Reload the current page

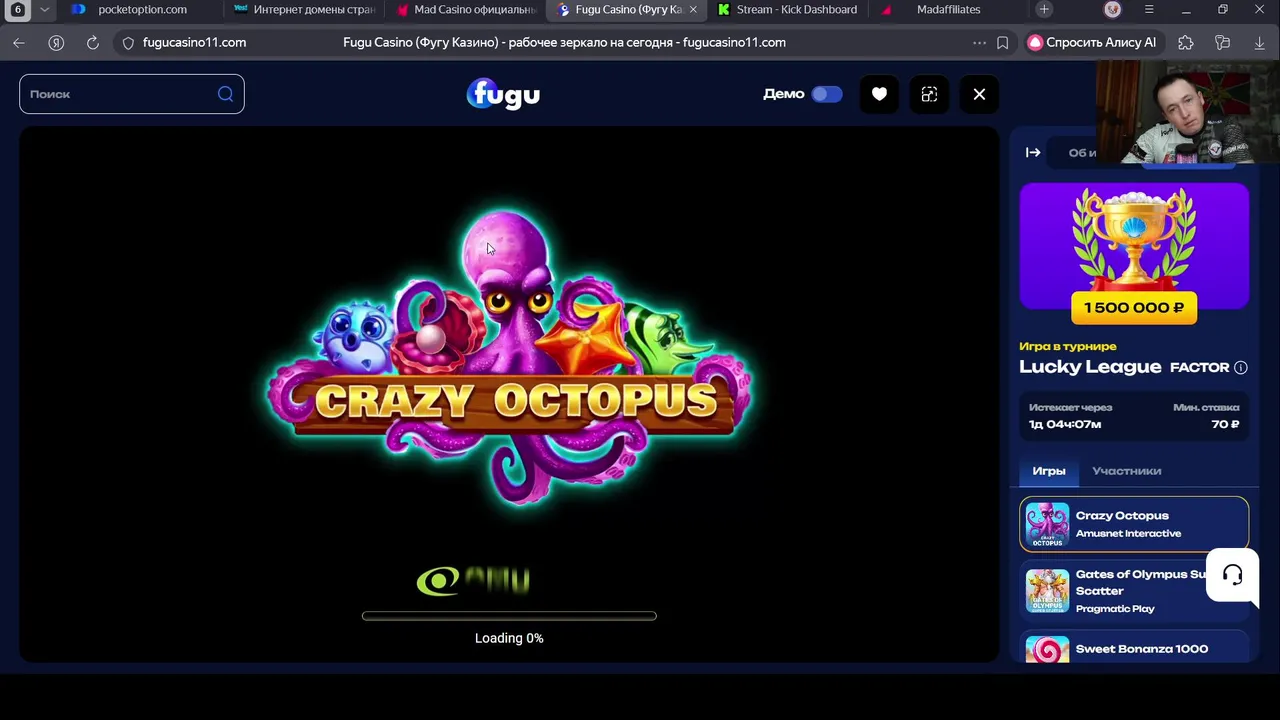[x=93, y=43]
